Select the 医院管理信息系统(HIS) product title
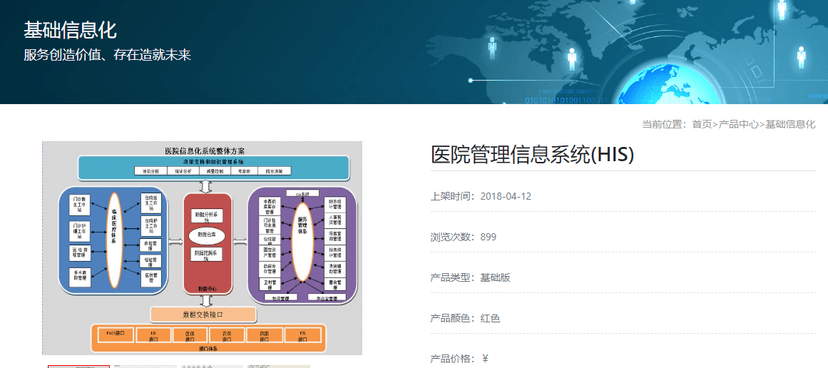828x368 pixels. pyautogui.click(x=532, y=155)
